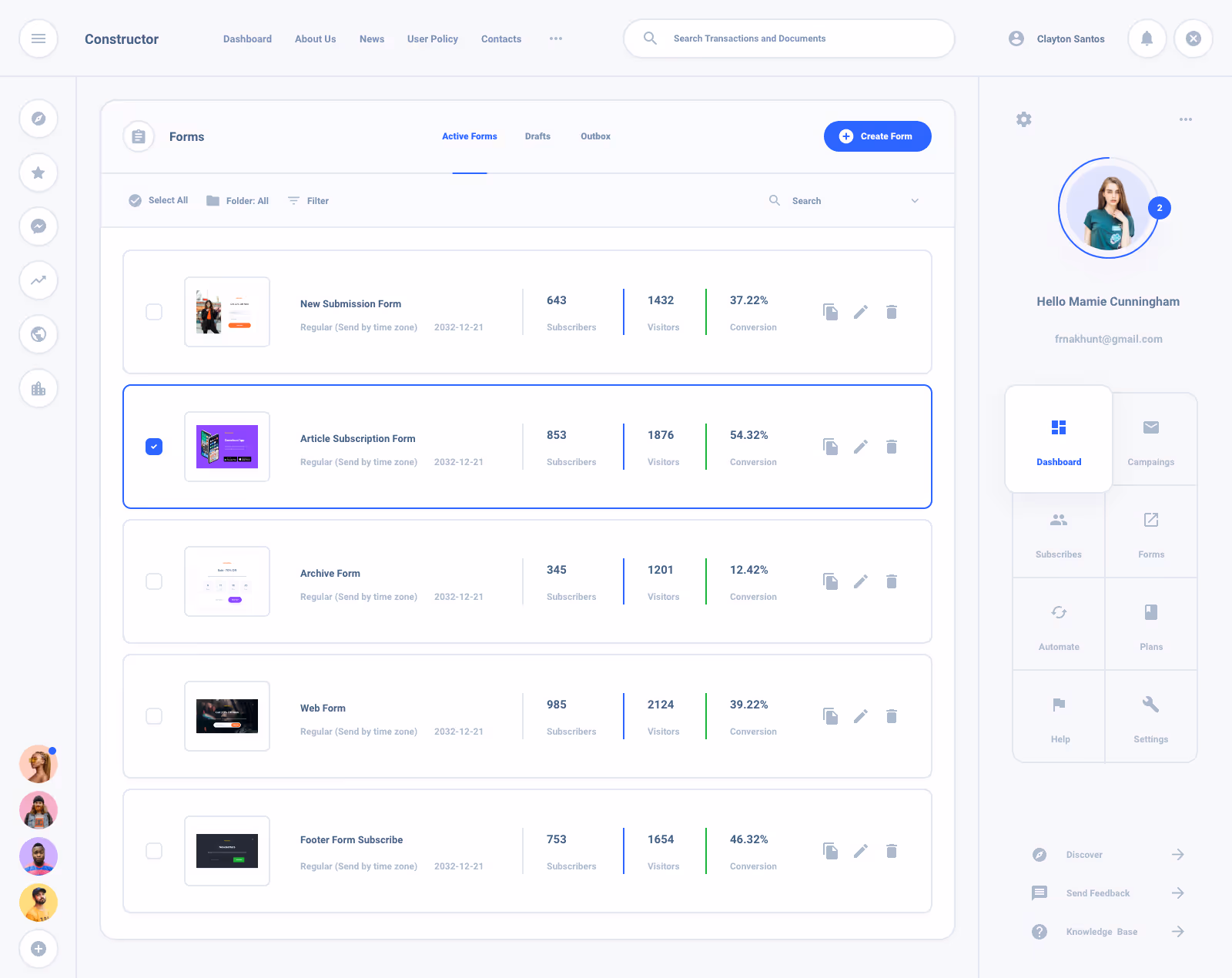Expand the search options chevron above form list

(915, 200)
